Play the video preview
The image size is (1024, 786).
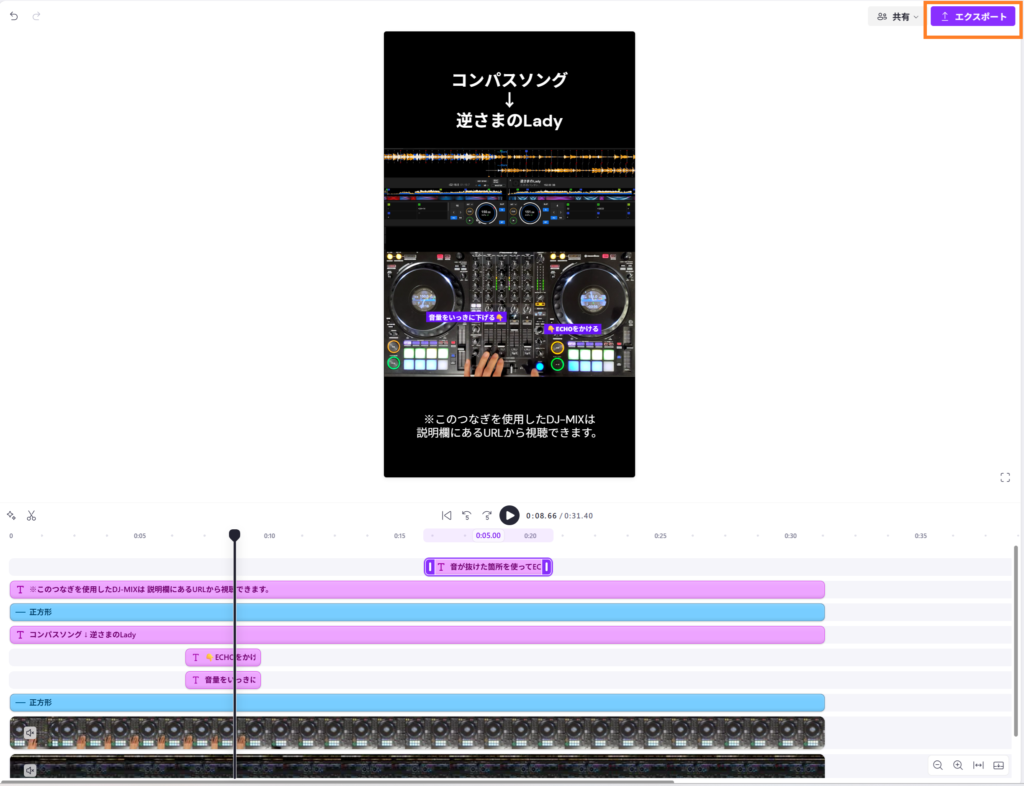click(509, 515)
